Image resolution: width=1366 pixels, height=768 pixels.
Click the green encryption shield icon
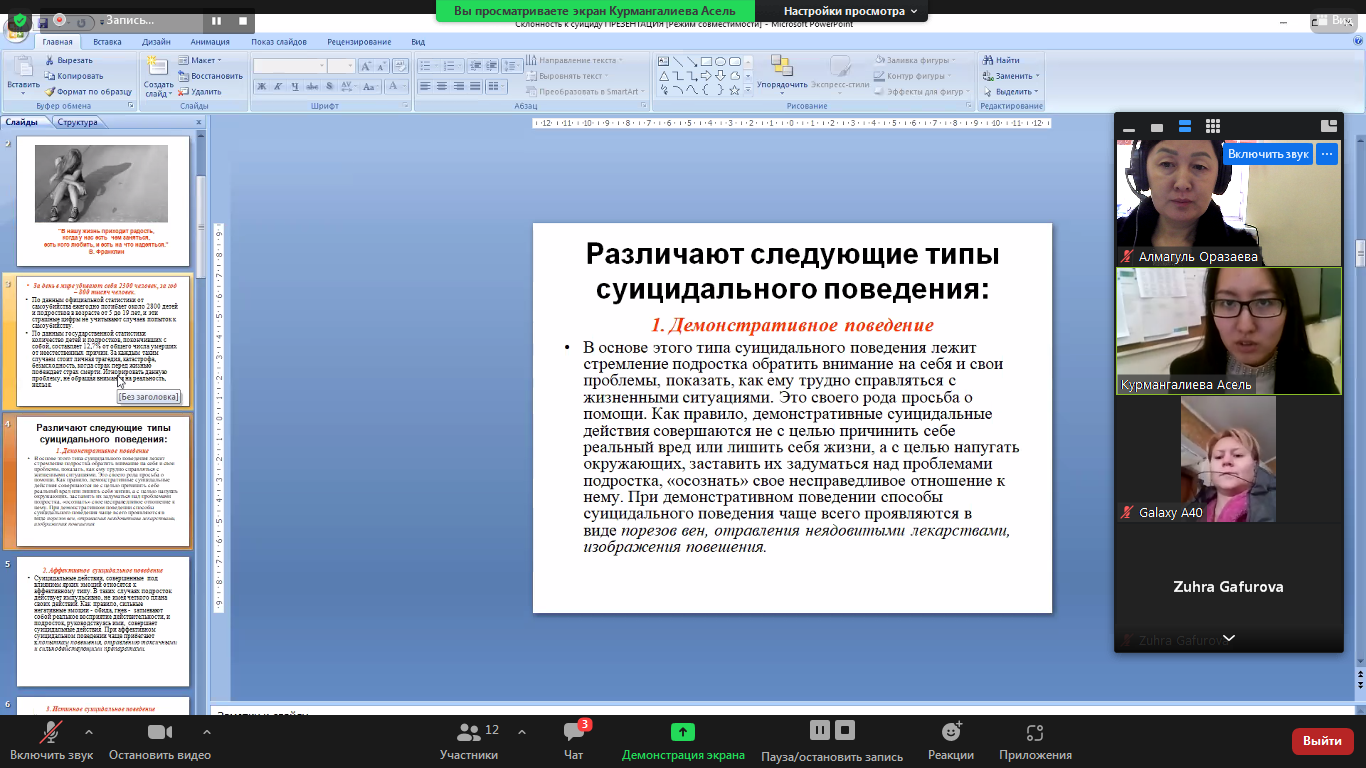click(x=20, y=20)
